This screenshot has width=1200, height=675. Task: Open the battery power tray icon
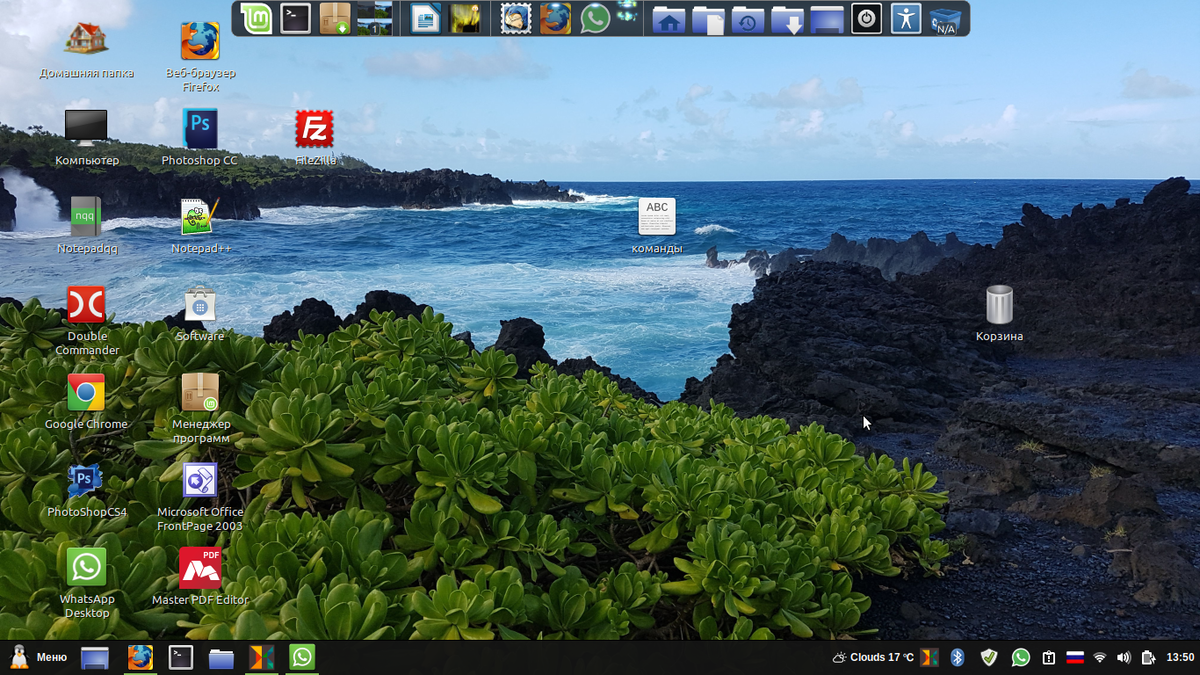pyautogui.click(x=1148, y=657)
